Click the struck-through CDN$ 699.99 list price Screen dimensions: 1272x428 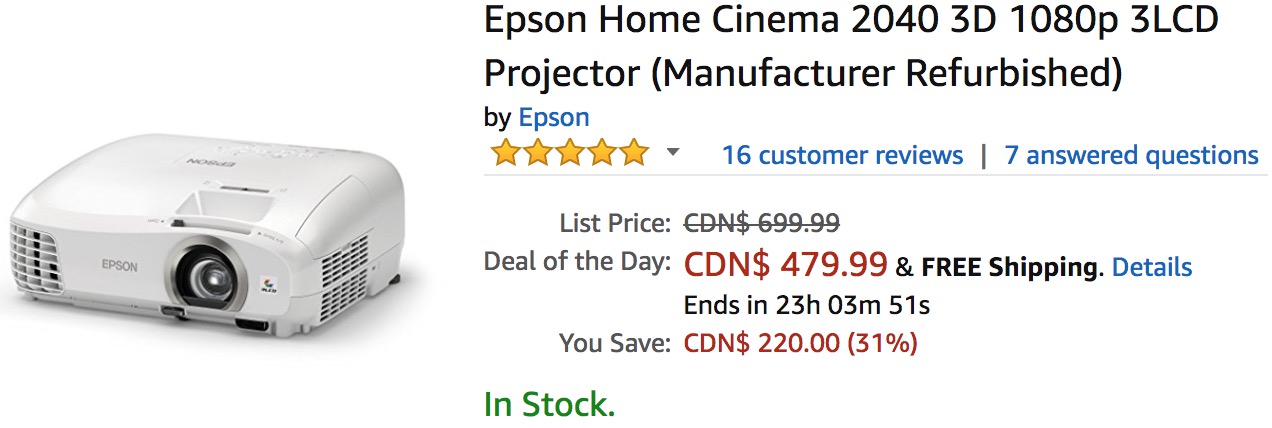pyautogui.click(x=761, y=222)
